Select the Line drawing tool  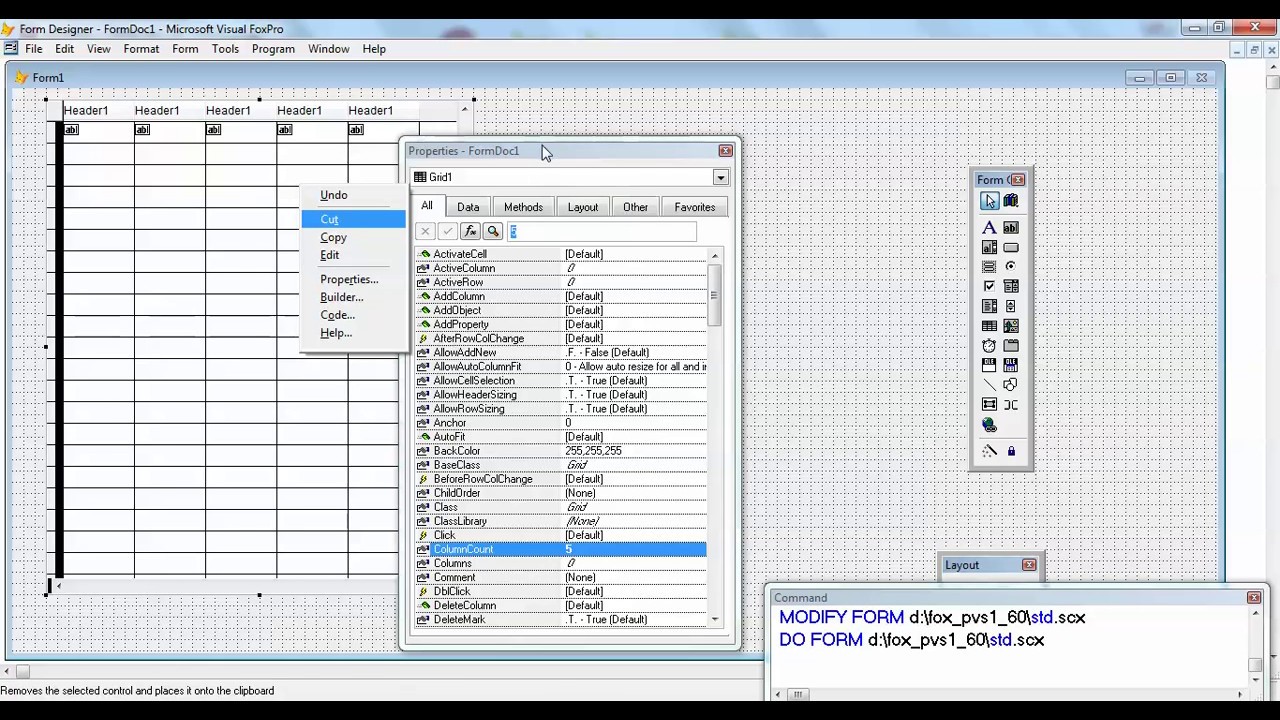[989, 385]
